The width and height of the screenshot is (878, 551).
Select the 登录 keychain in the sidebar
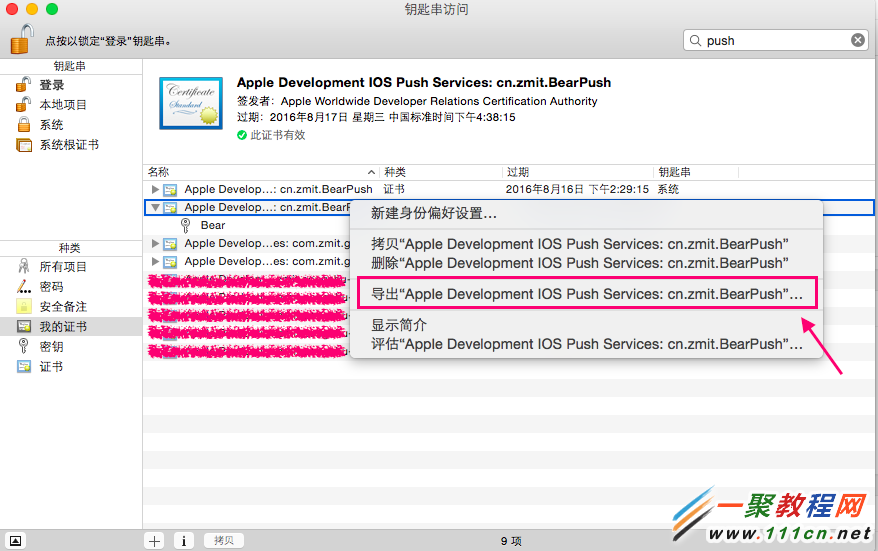click(51, 85)
